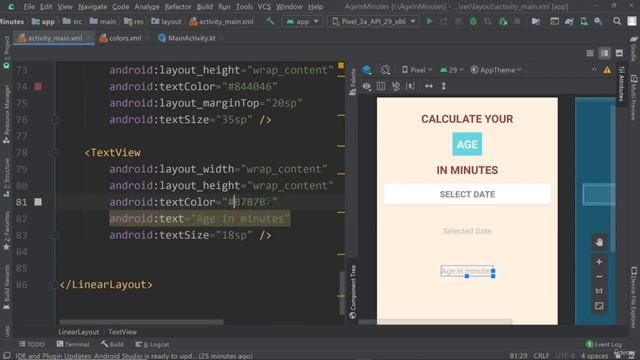Viewport: 640px width, 360px height.
Task: Zoom out the preview with minus button
Action: coord(599,276)
